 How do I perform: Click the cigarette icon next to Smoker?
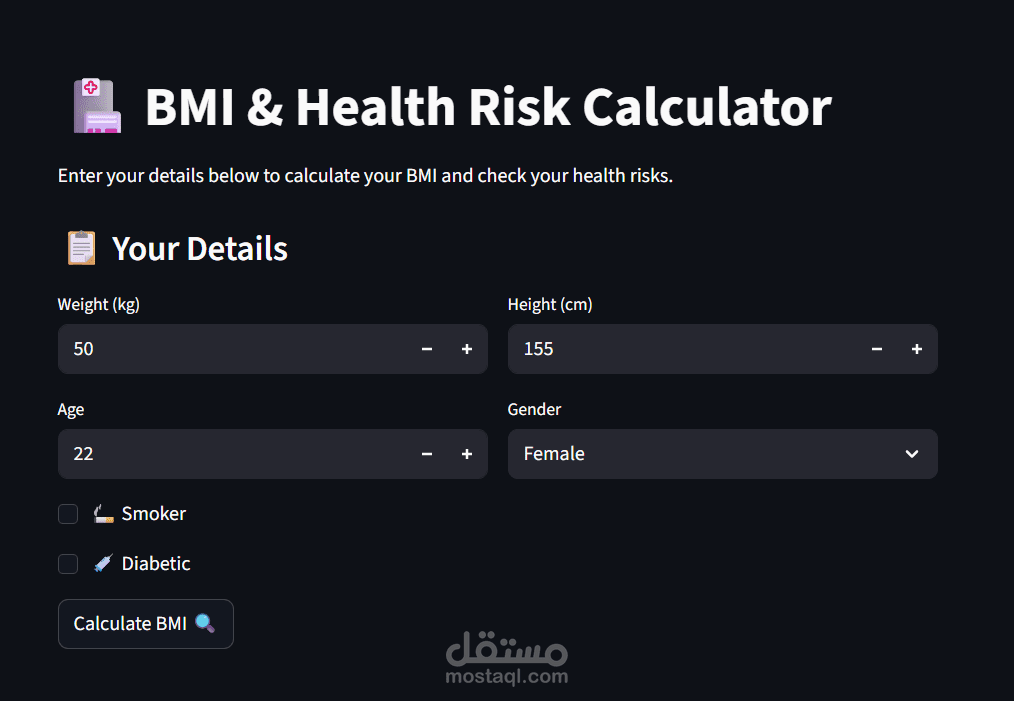[x=102, y=513]
